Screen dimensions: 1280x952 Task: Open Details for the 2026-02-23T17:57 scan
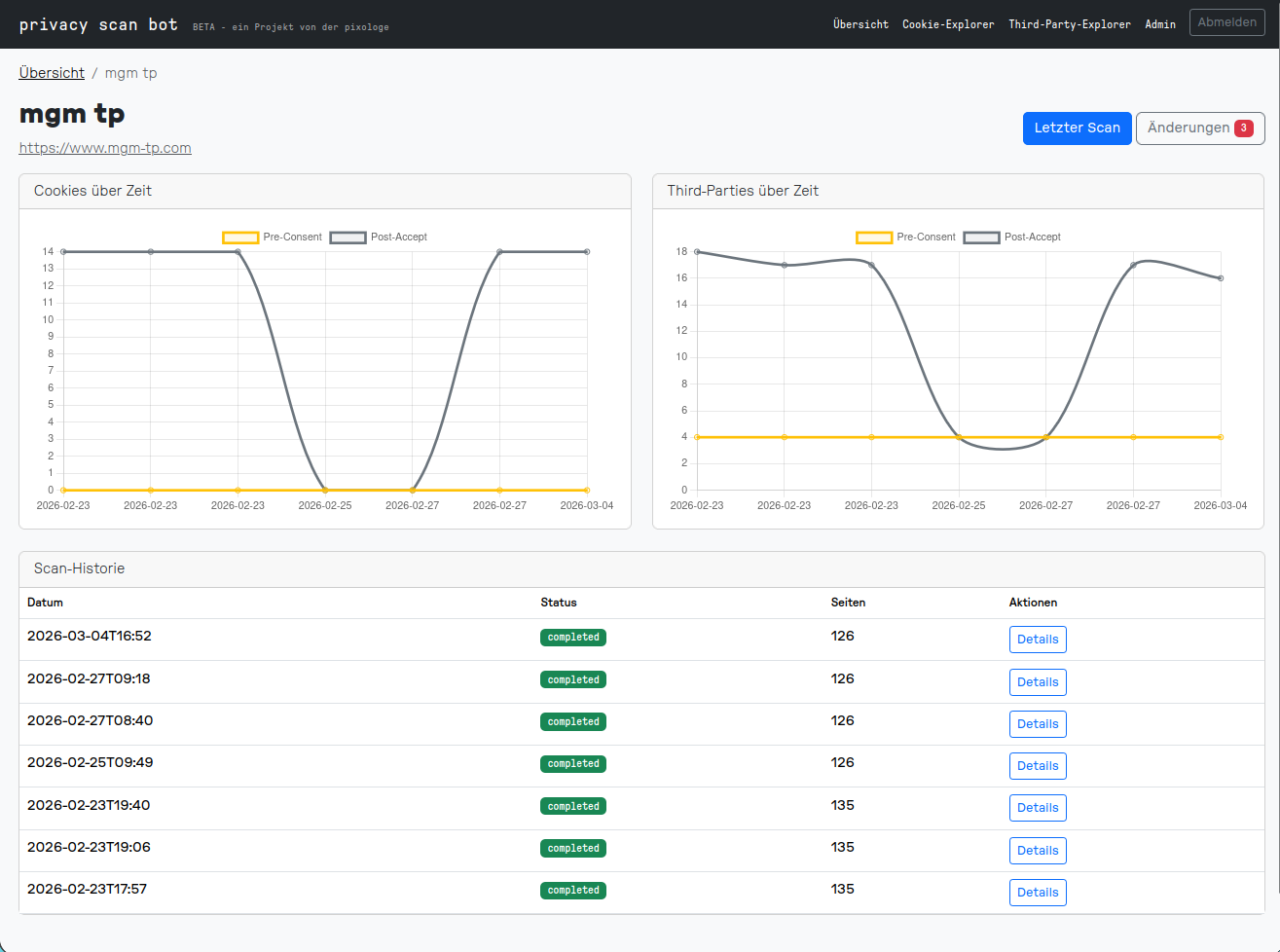click(1038, 893)
